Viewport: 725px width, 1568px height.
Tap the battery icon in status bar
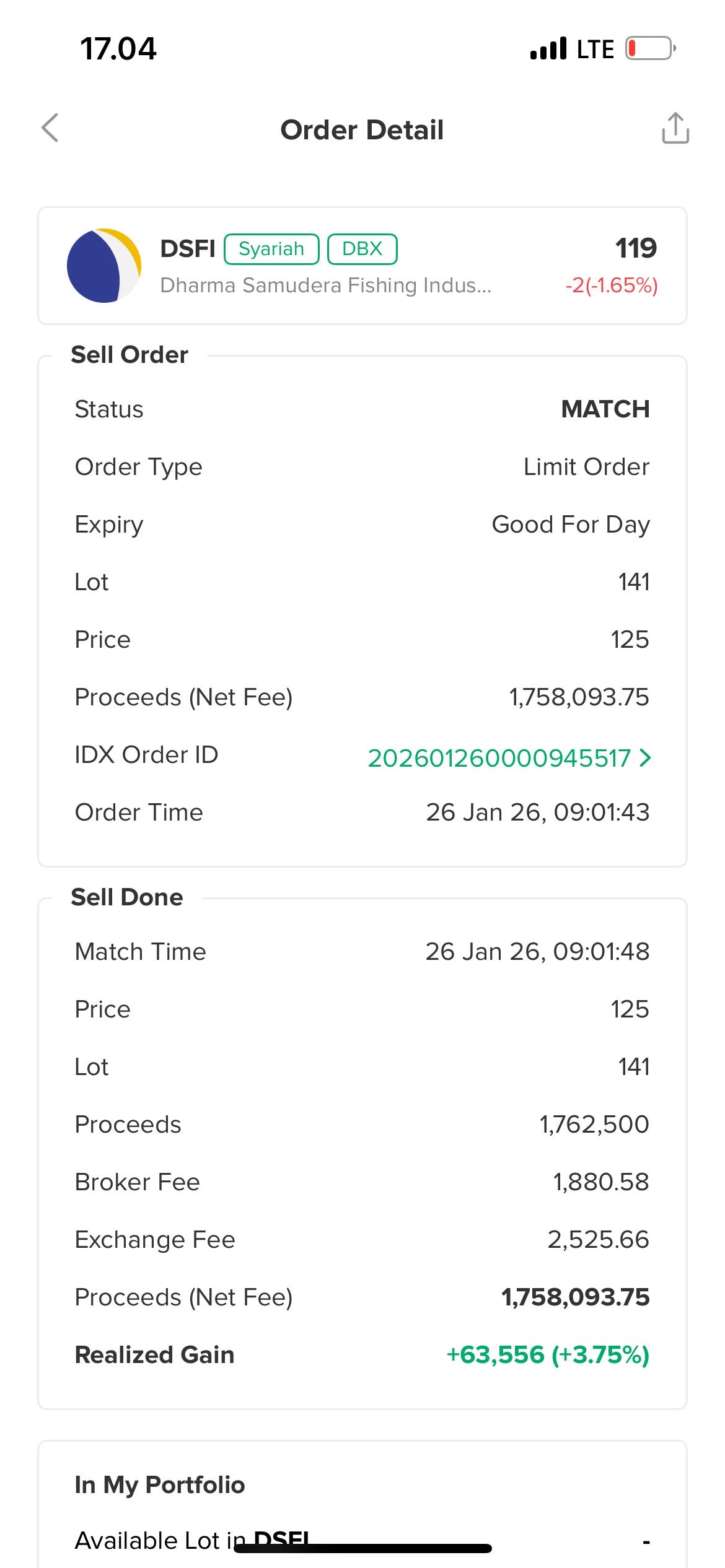650,48
